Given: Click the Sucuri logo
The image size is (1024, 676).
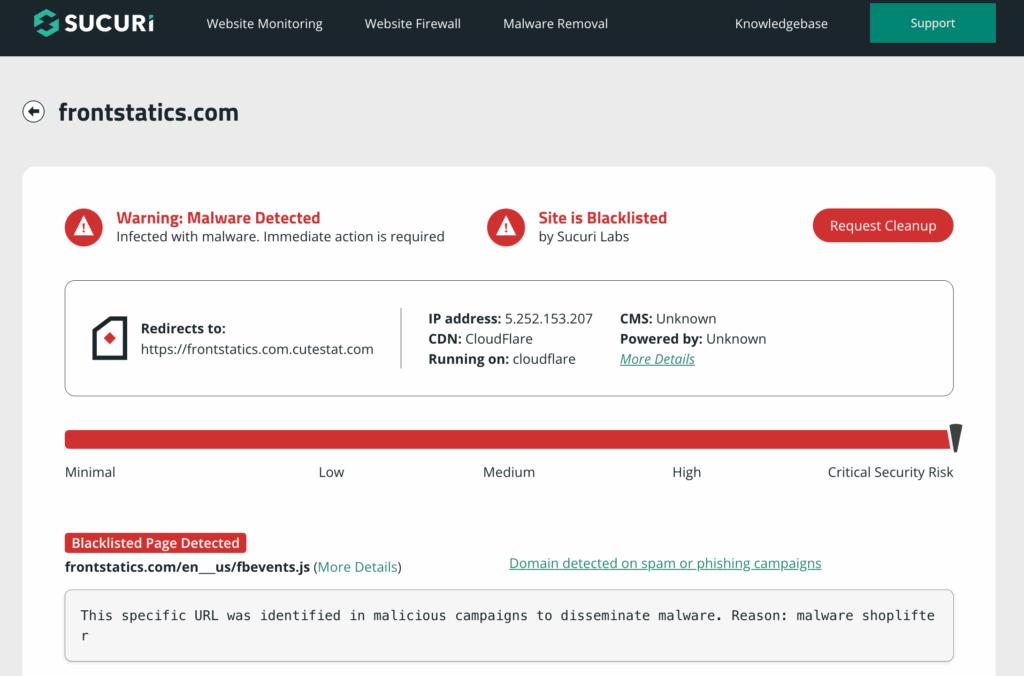Looking at the screenshot, I should coord(93,23).
